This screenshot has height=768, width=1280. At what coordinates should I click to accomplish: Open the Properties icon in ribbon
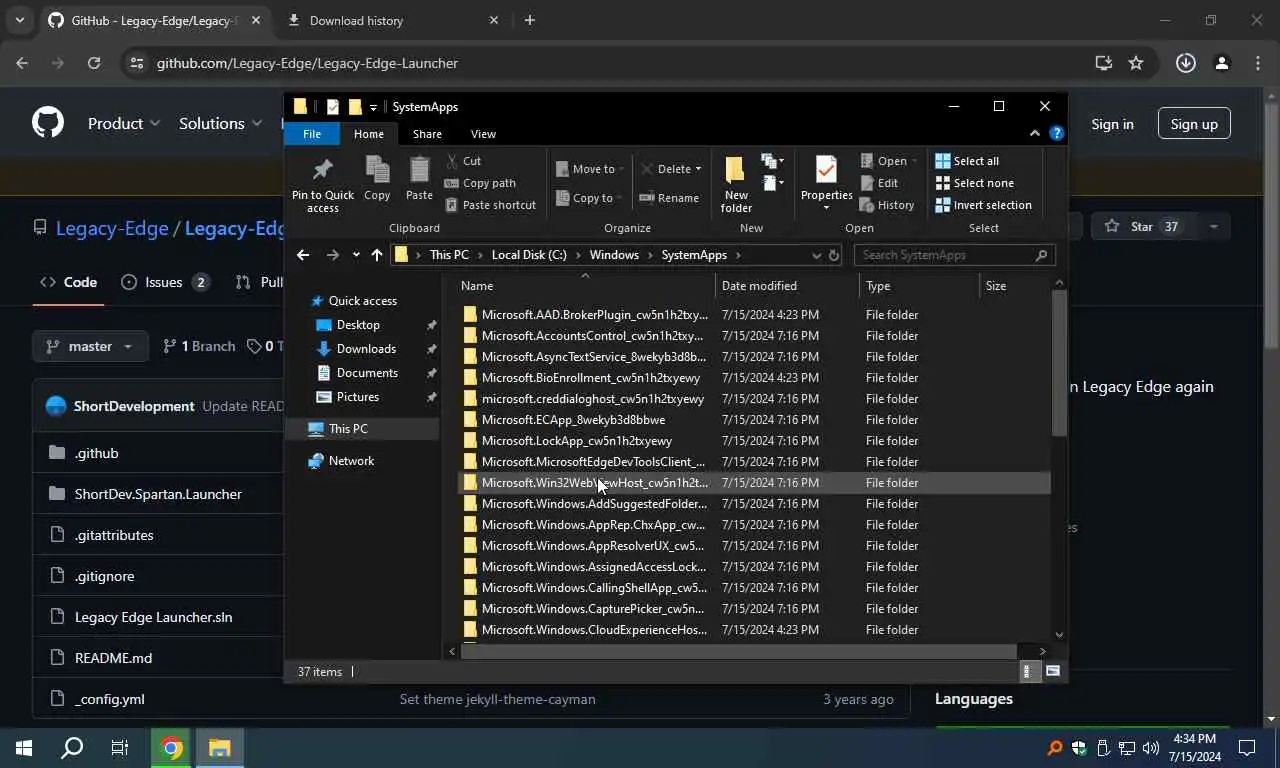pos(826,170)
